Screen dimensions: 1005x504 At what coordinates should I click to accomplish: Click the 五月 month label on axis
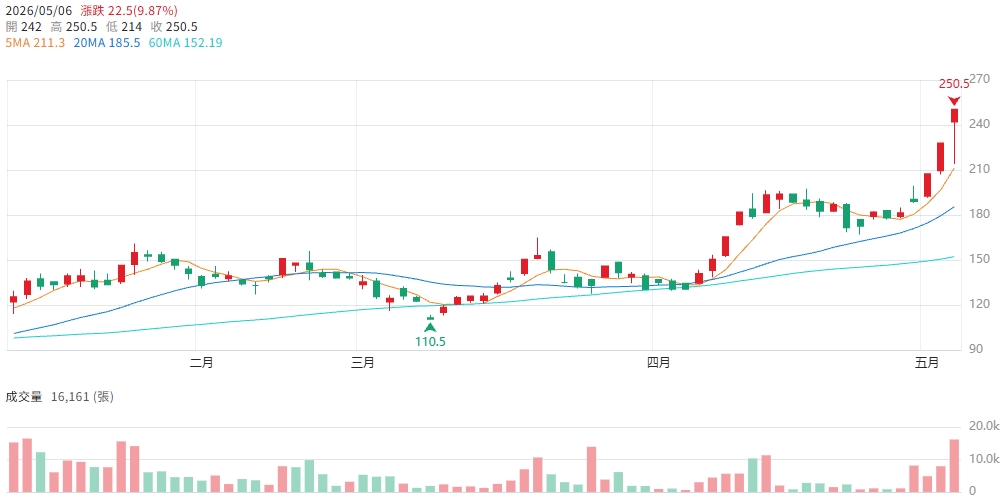927,364
